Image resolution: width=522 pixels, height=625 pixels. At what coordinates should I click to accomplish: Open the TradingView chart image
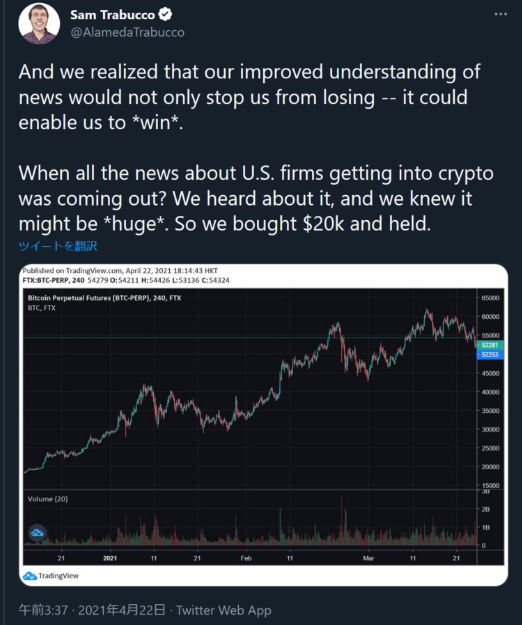pyautogui.click(x=263, y=425)
